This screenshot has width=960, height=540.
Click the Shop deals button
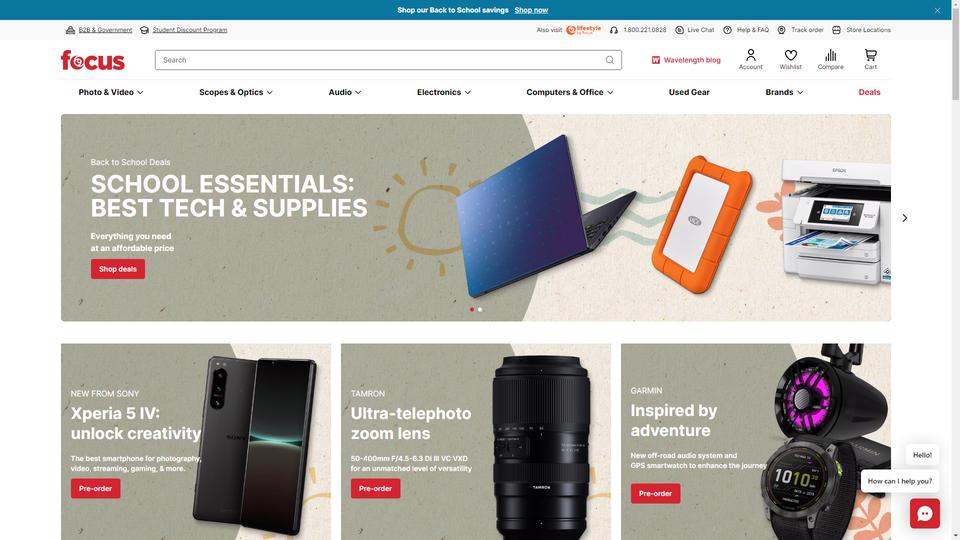coord(118,269)
